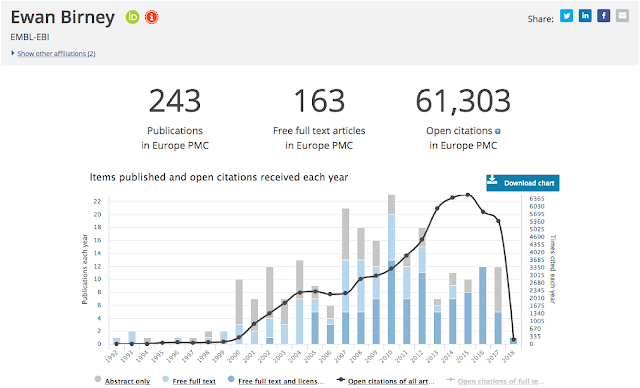The width and height of the screenshot is (640, 388).
Task: Open the 243 Publications count
Action: (x=175, y=101)
